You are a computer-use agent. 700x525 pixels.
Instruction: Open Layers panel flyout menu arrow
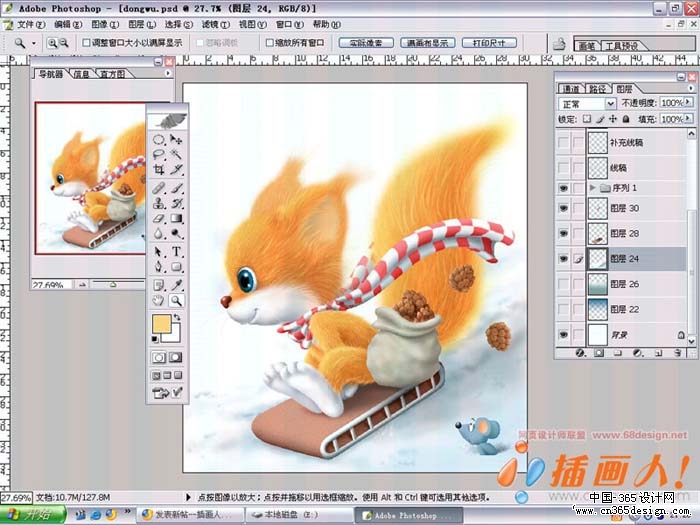tap(691, 88)
